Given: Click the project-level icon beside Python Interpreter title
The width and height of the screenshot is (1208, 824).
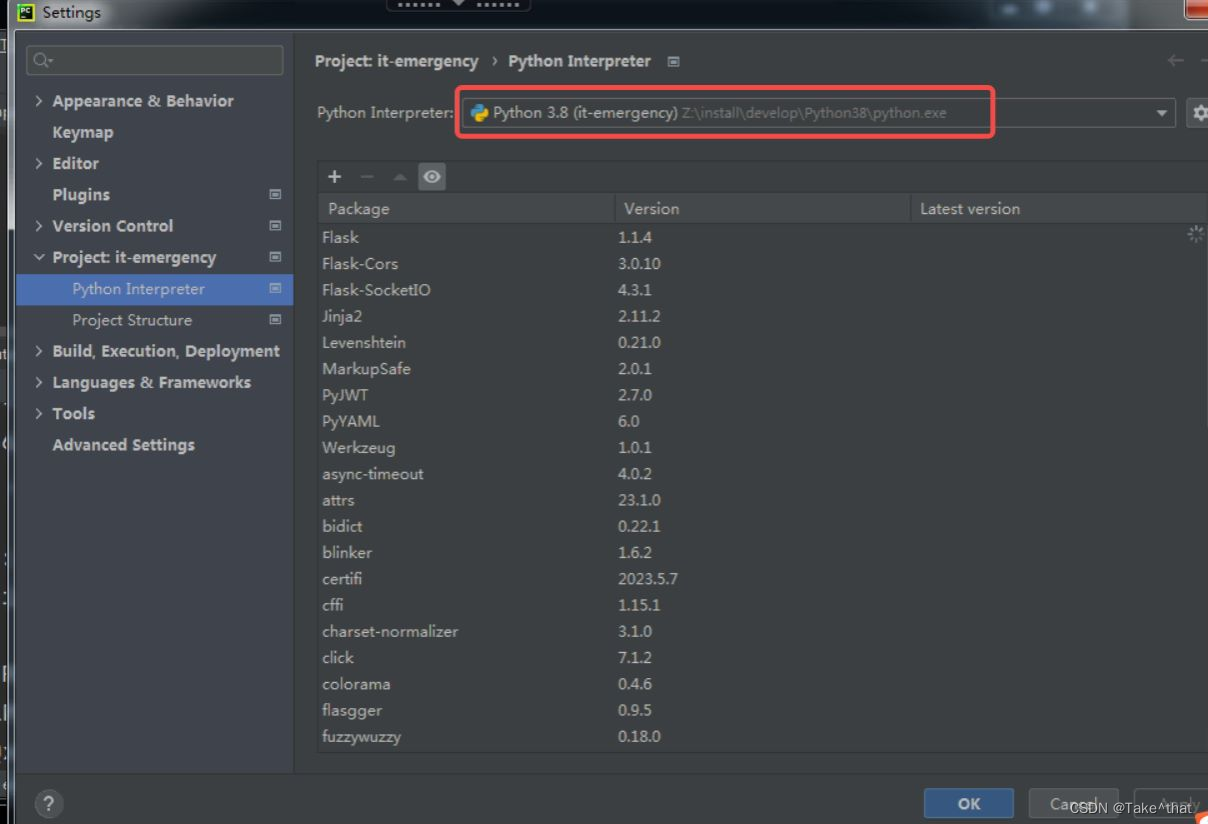Looking at the screenshot, I should (673, 61).
